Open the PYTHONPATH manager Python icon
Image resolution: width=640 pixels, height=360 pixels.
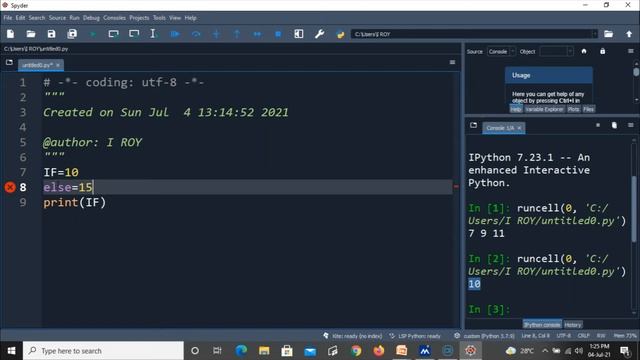[x=340, y=34]
